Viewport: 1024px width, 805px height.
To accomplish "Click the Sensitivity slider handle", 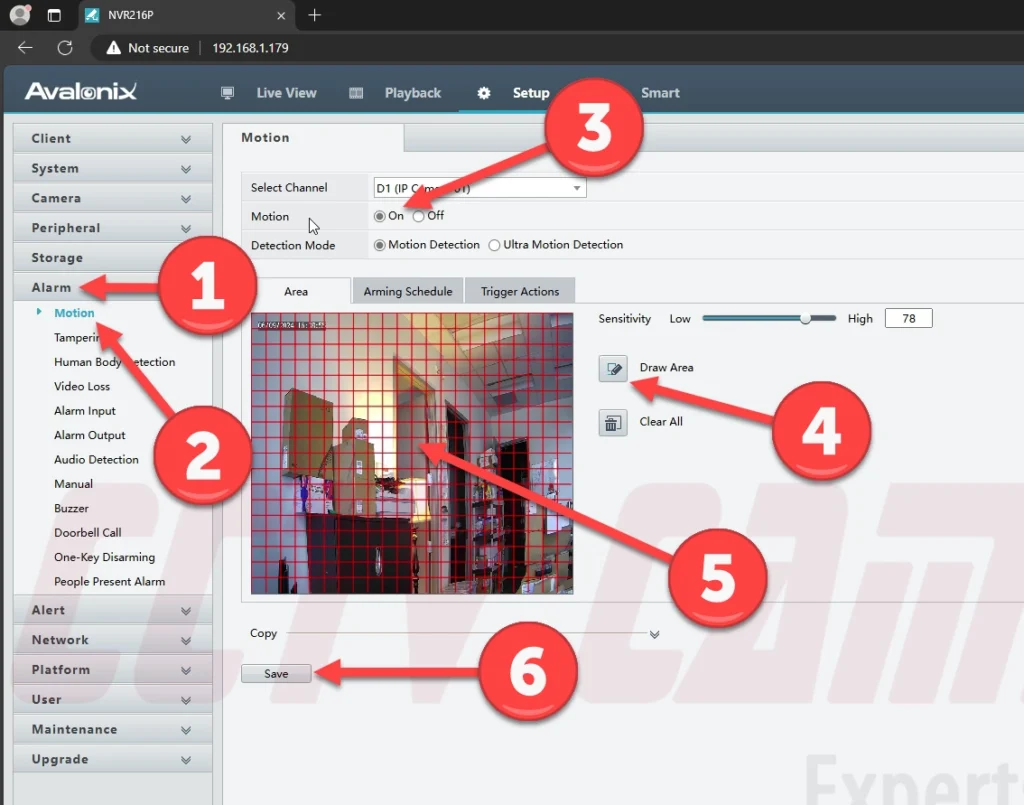I will pos(805,318).
